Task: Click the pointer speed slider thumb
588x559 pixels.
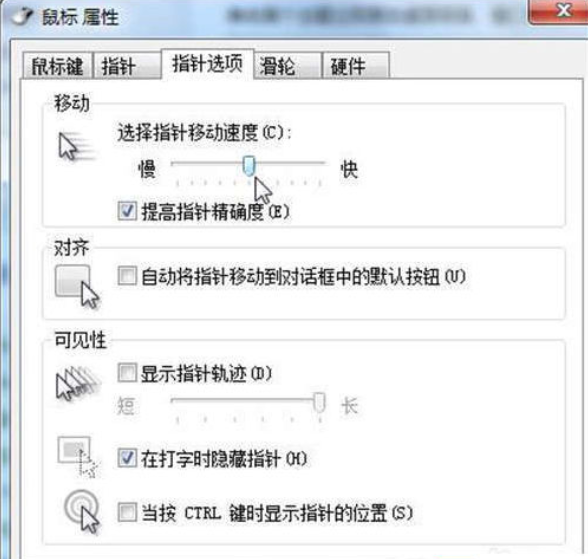Action: point(249,166)
